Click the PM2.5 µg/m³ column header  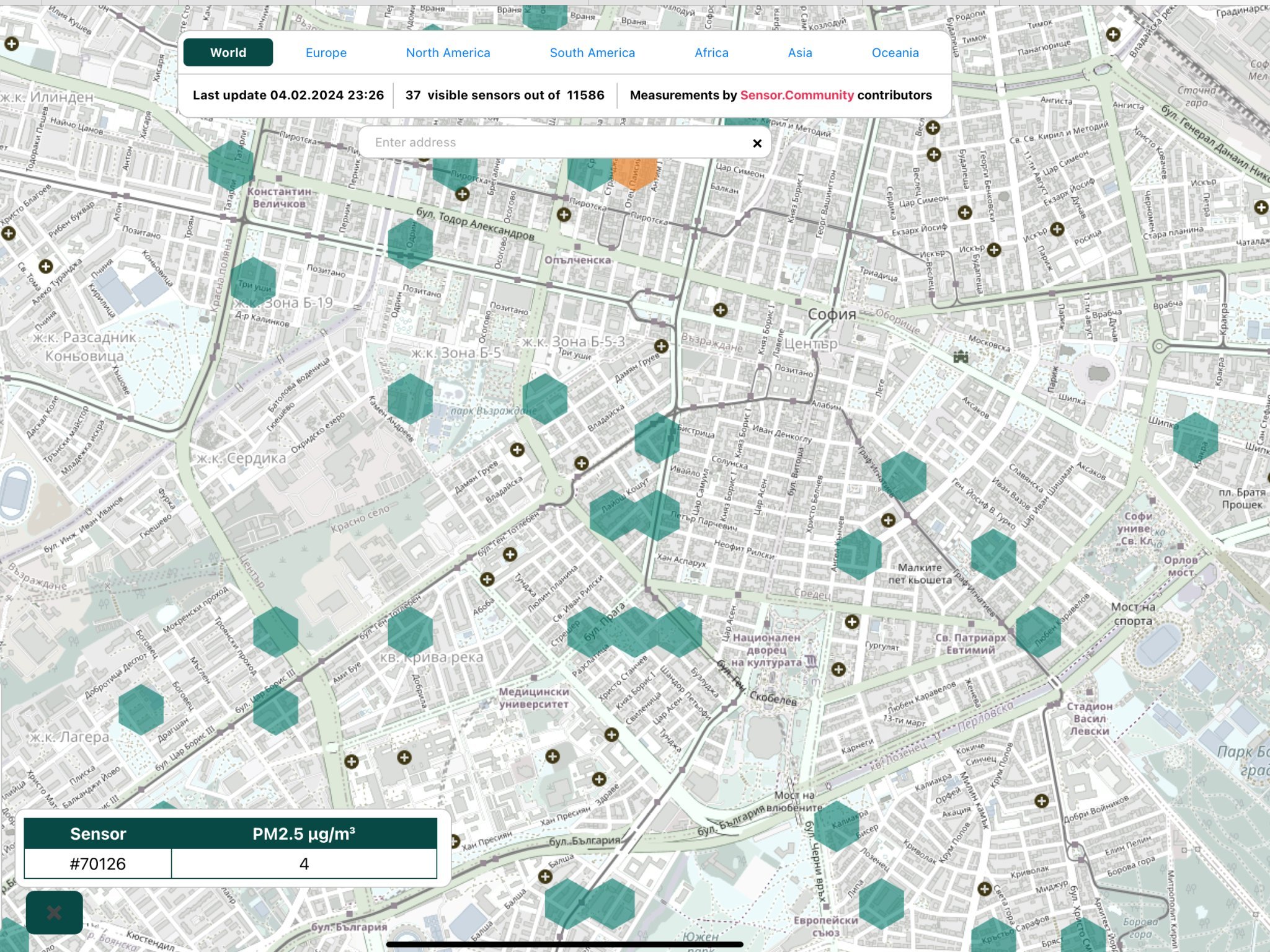coord(303,834)
